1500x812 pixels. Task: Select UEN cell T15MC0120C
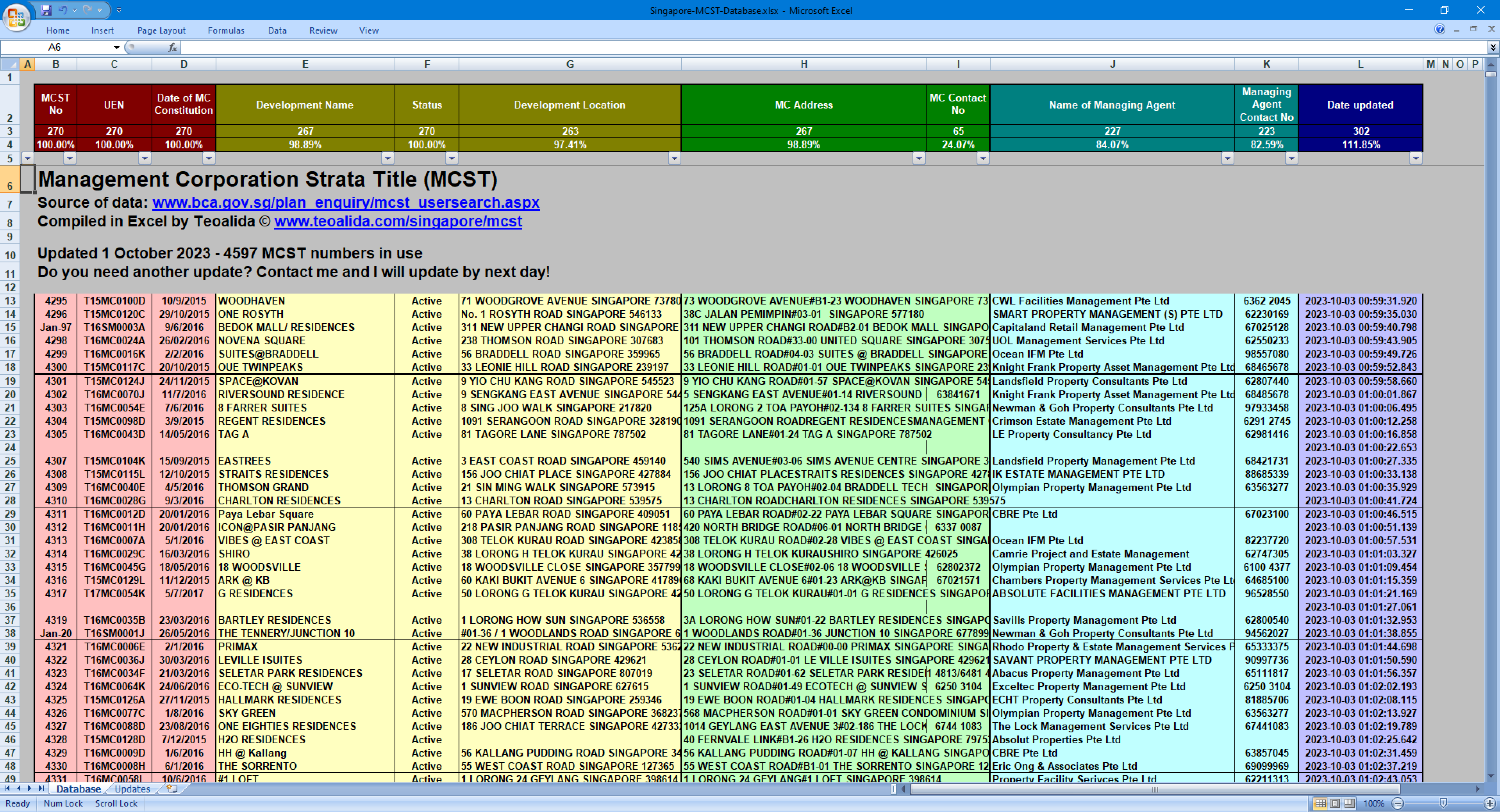(114, 314)
